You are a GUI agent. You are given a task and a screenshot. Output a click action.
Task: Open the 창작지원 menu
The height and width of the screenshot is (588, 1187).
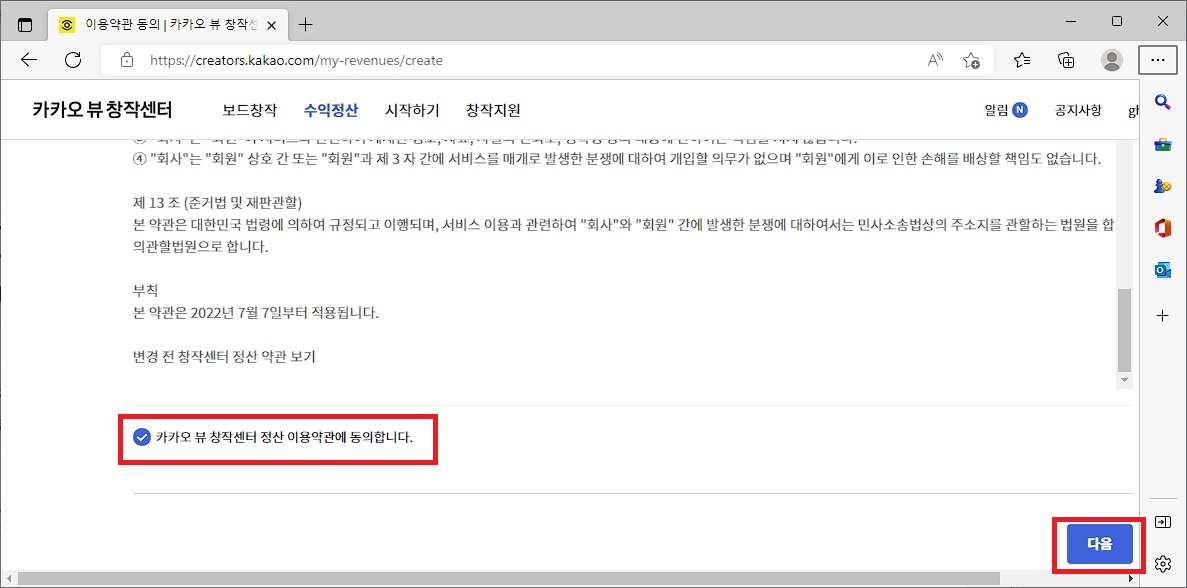[493, 110]
